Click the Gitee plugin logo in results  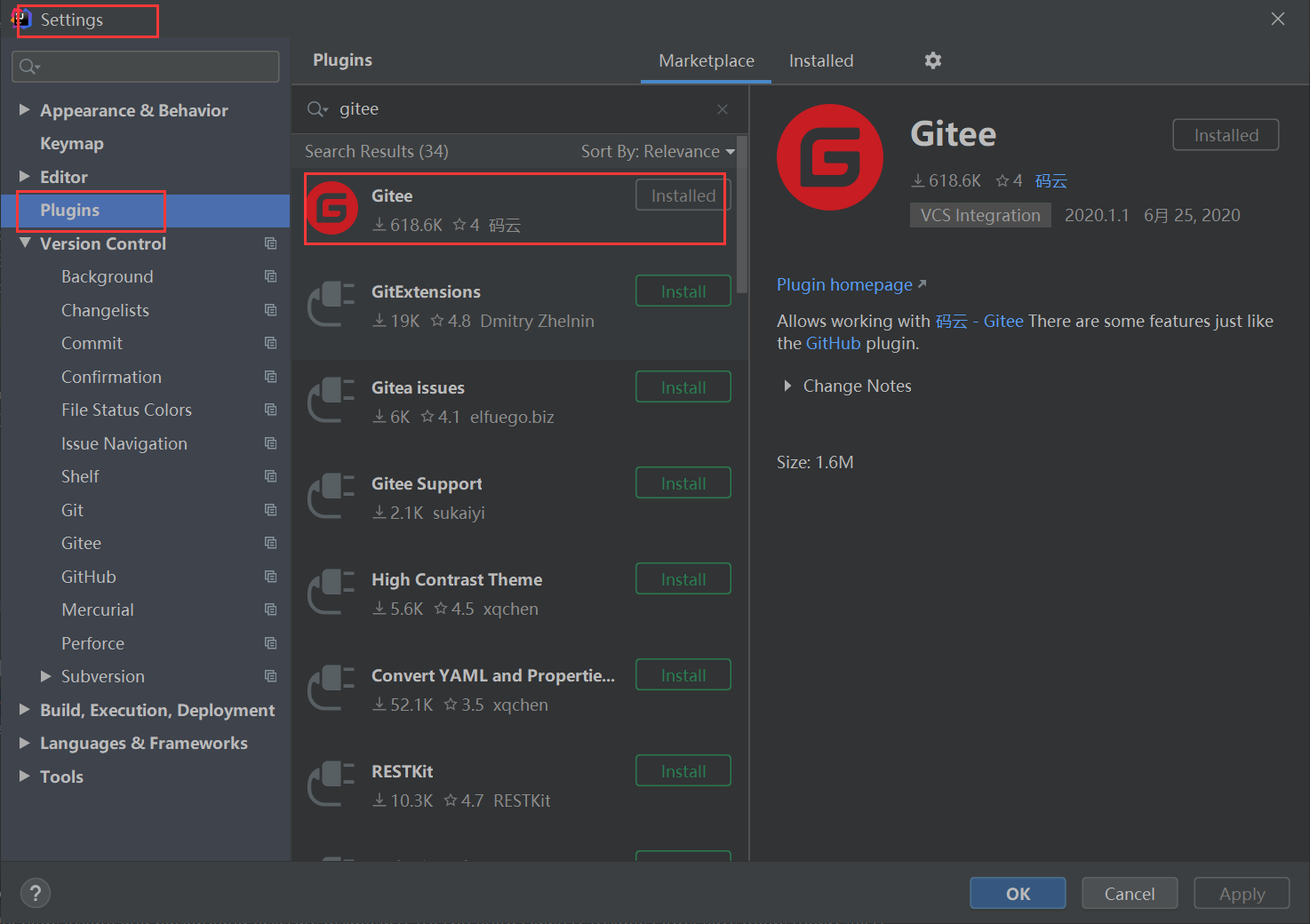331,208
